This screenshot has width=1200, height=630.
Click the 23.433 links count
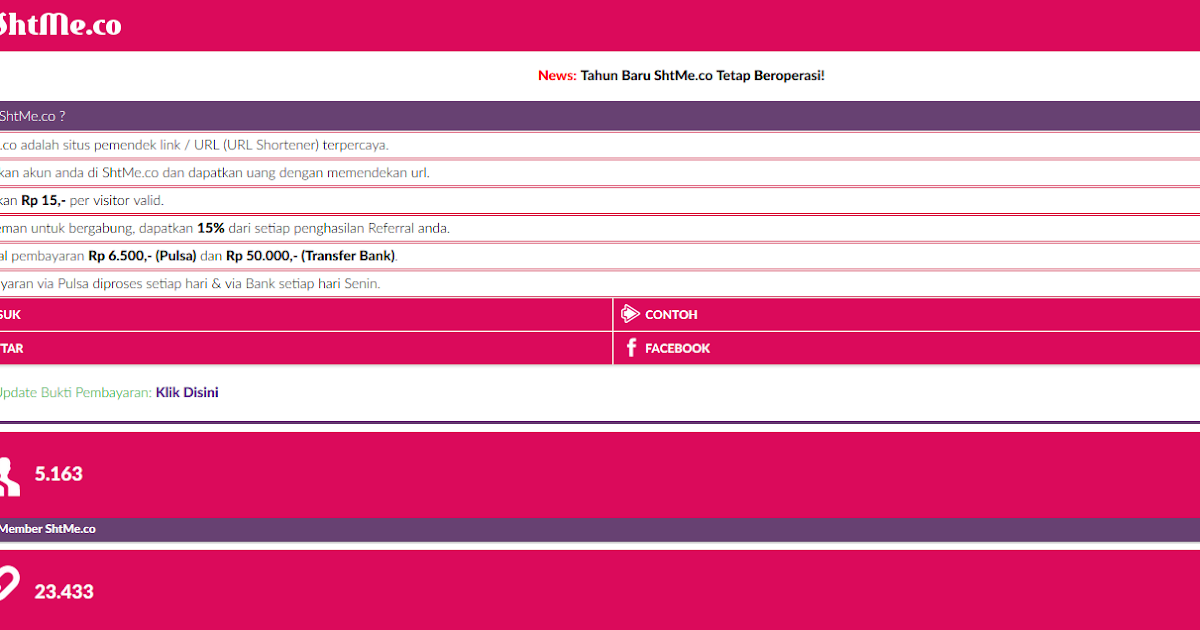(64, 592)
